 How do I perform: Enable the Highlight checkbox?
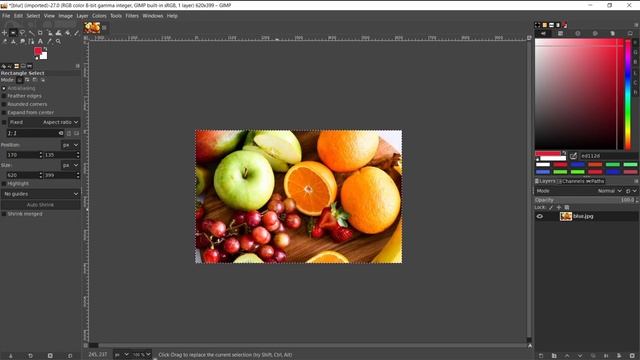(4, 184)
